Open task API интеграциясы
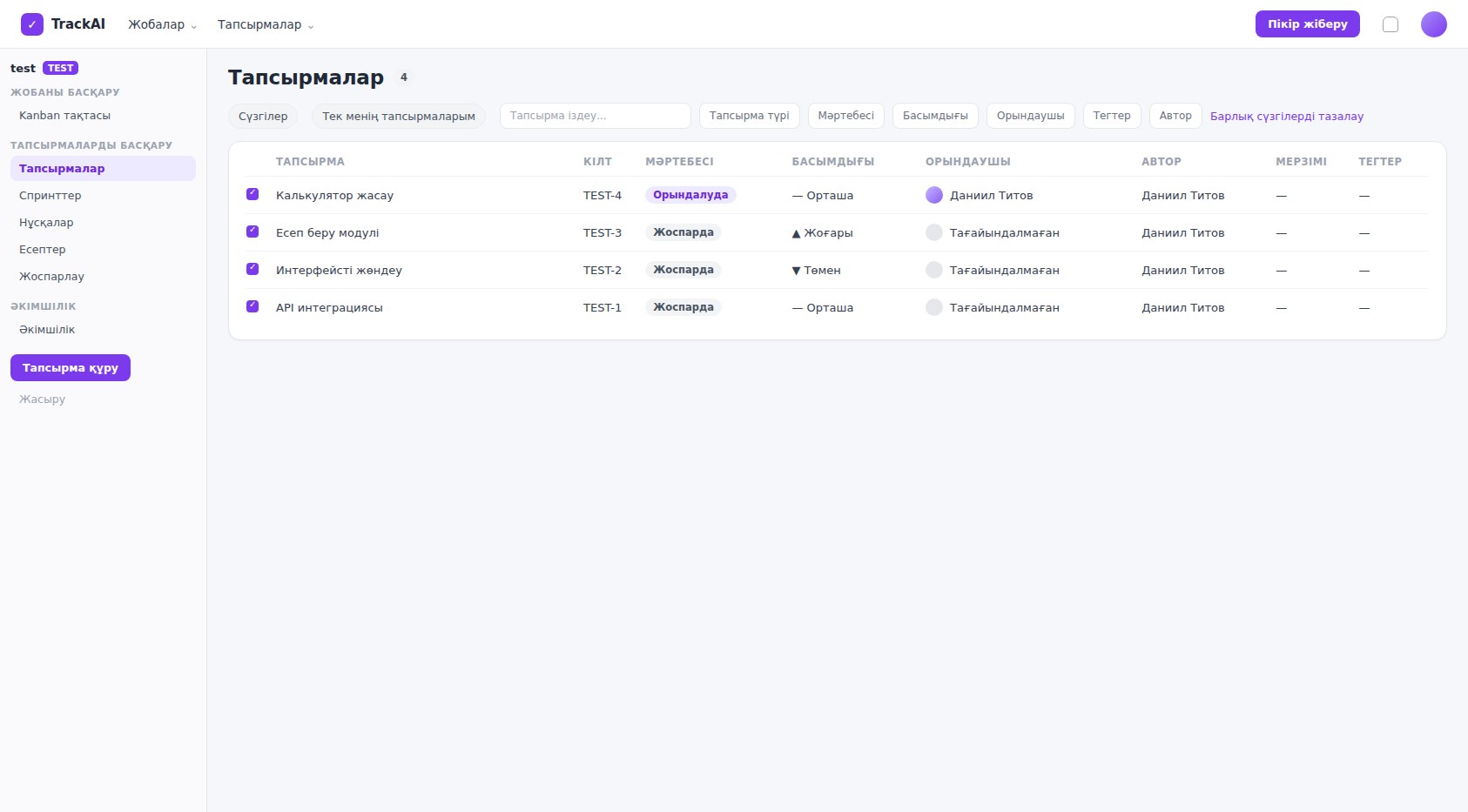Image resolution: width=1468 pixels, height=812 pixels. (x=329, y=308)
